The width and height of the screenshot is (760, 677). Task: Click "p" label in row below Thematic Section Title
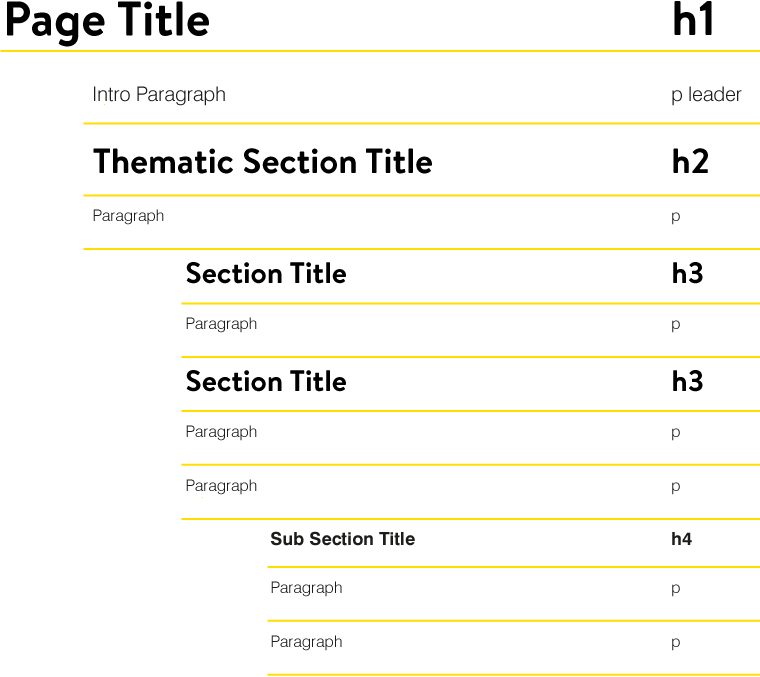(x=676, y=217)
